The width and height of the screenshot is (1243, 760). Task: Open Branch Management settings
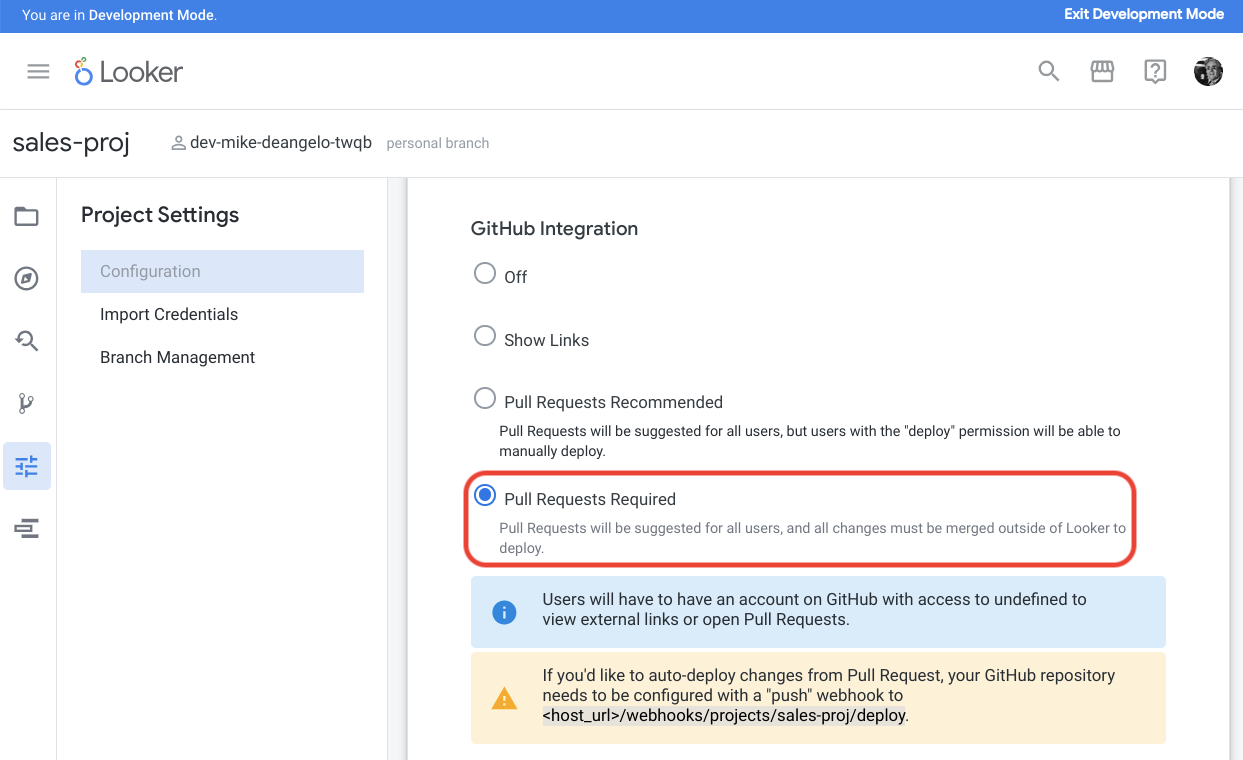(x=178, y=357)
